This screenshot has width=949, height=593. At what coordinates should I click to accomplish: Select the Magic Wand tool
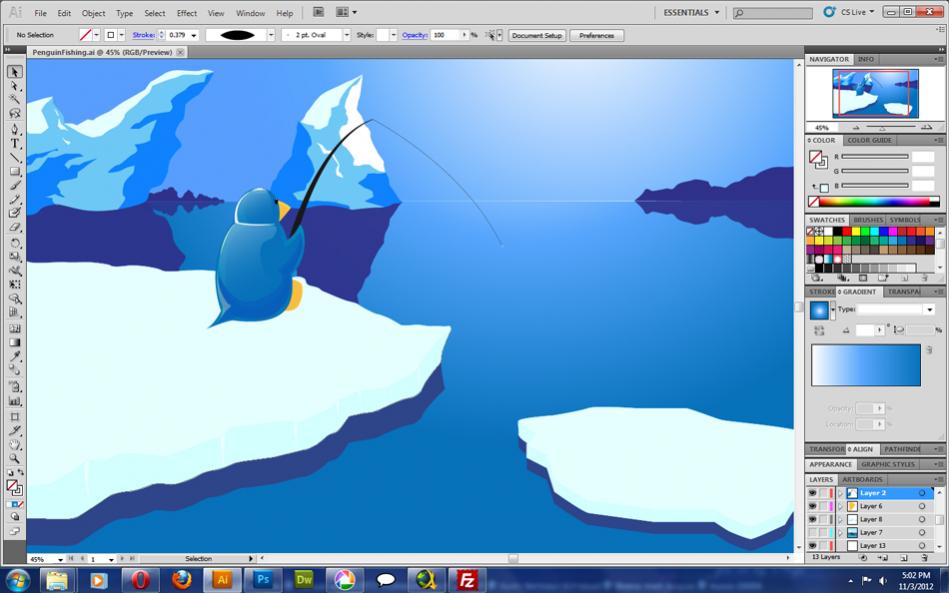pyautogui.click(x=15, y=99)
